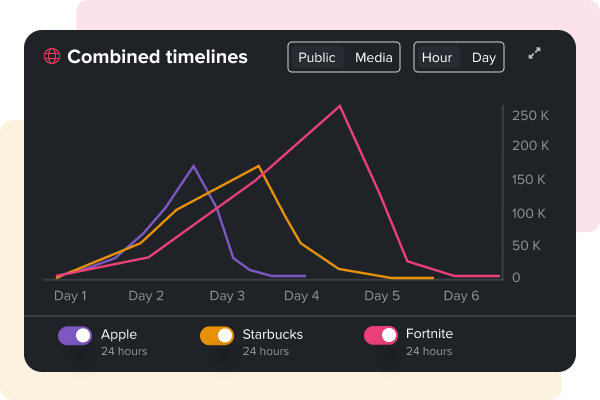Click the Day 6 axis label
The image size is (600, 400).
[x=461, y=296]
